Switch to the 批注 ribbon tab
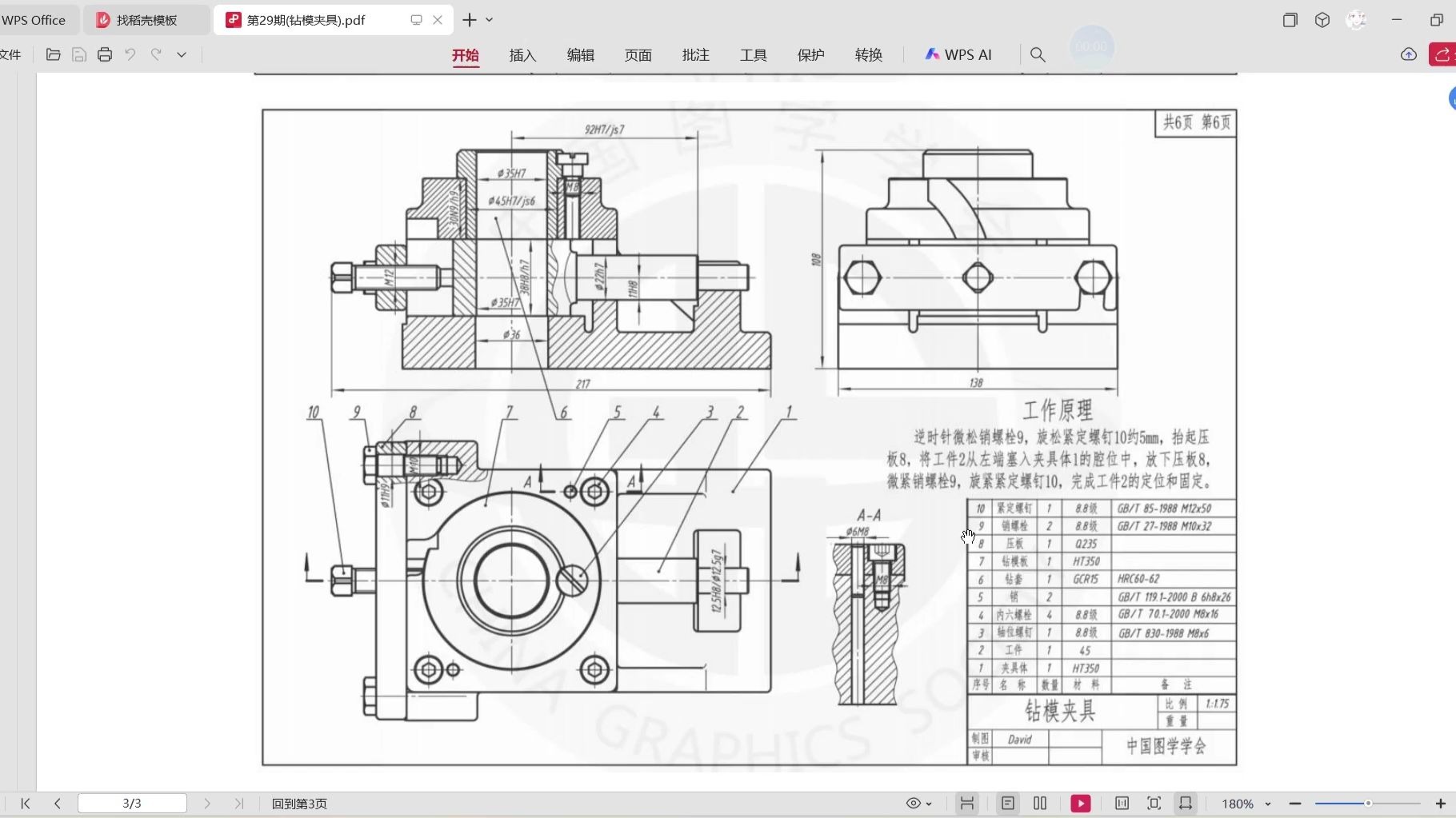This screenshot has height=818, width=1456. click(695, 55)
